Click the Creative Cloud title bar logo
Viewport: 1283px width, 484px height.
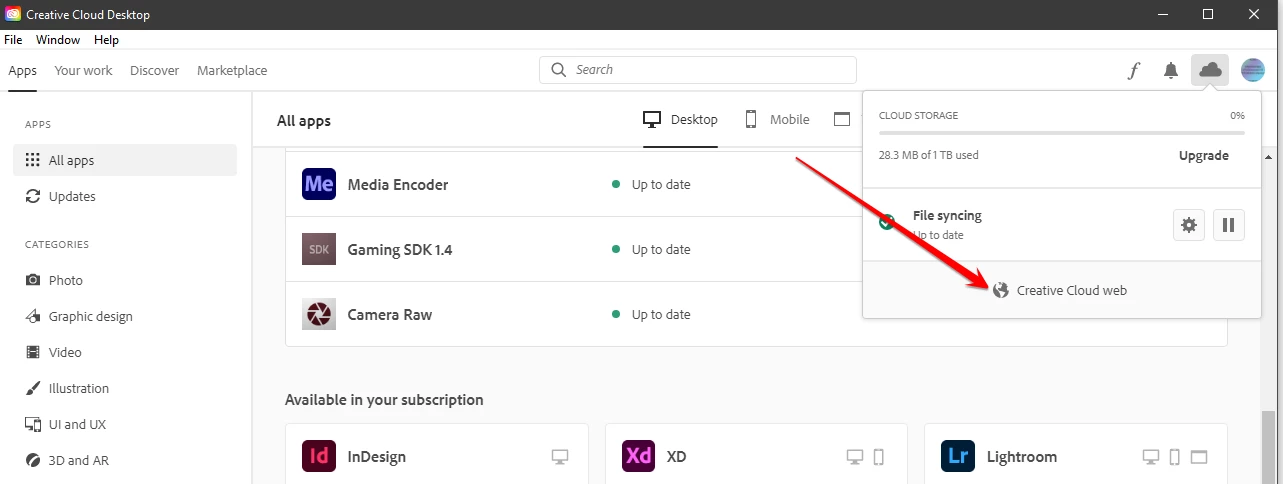click(x=12, y=15)
